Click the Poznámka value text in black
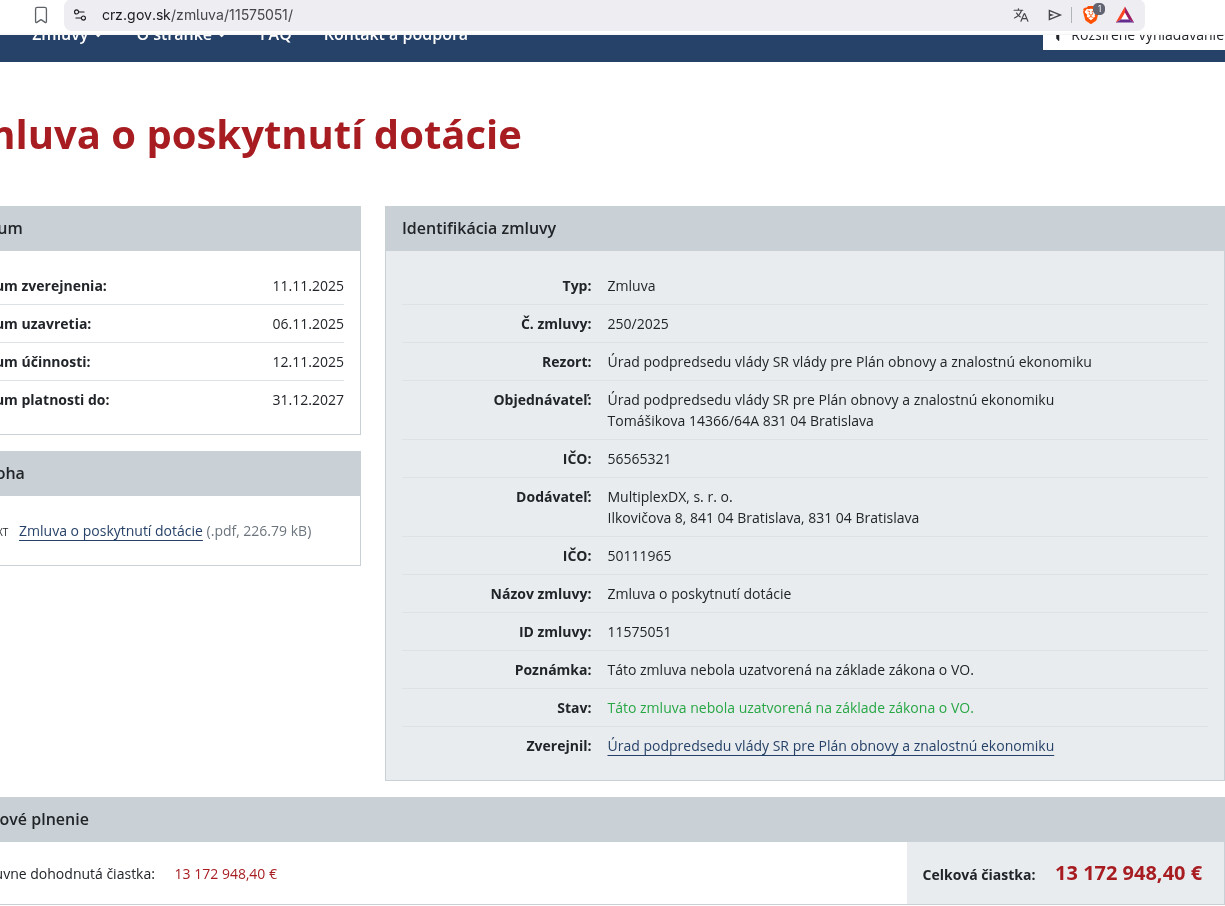The image size is (1225, 906). point(790,670)
